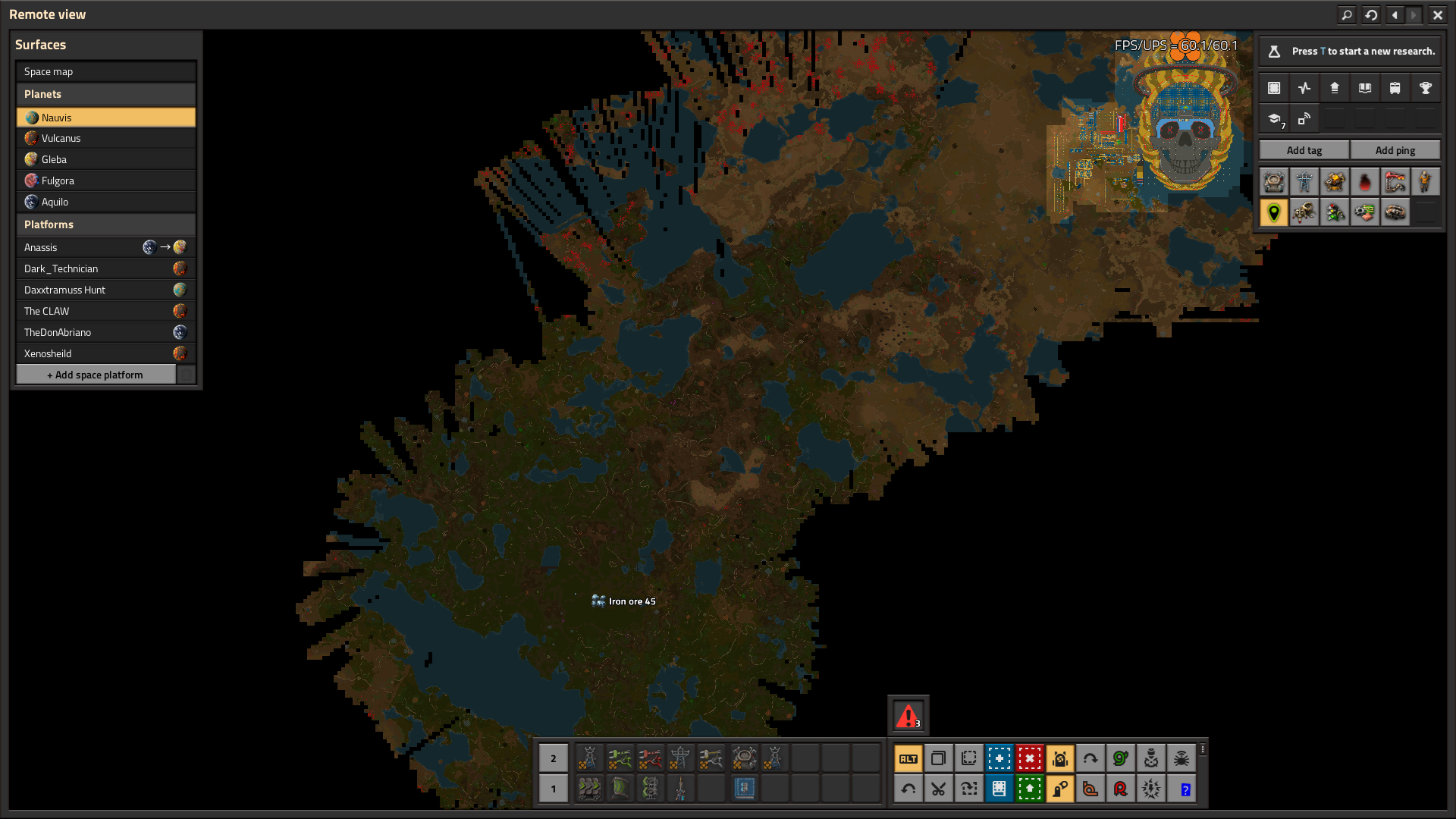Open the production statistics graph icon
The height and width of the screenshot is (819, 1456).
pyautogui.click(x=1304, y=88)
